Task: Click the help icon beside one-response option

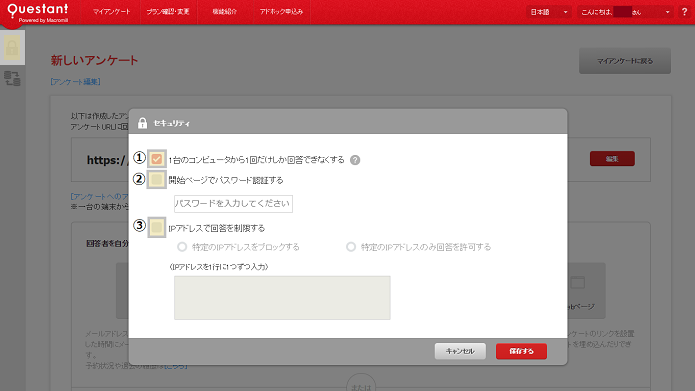Action: 355,160
